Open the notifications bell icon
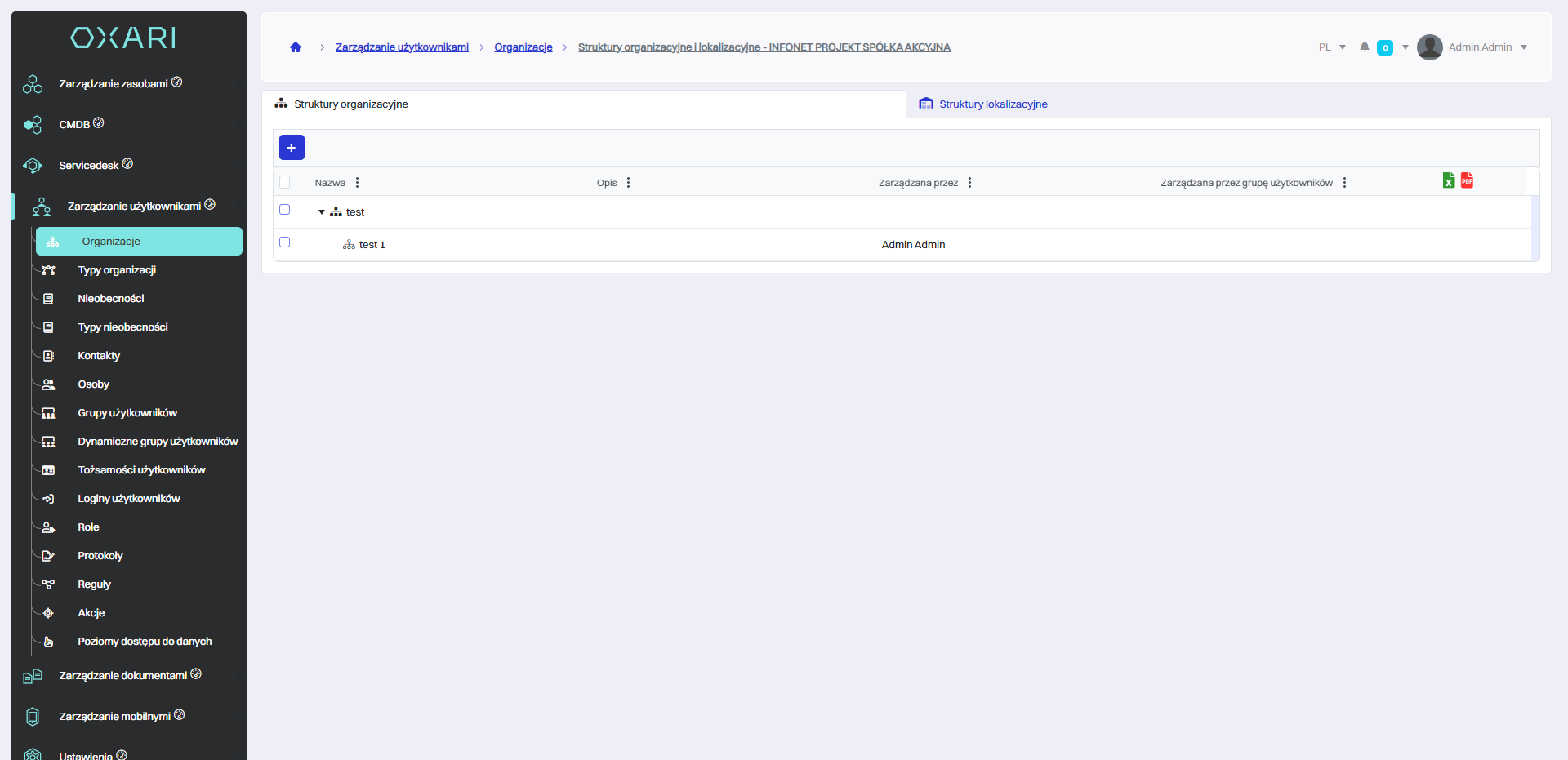The width and height of the screenshot is (1568, 760). tap(1364, 47)
